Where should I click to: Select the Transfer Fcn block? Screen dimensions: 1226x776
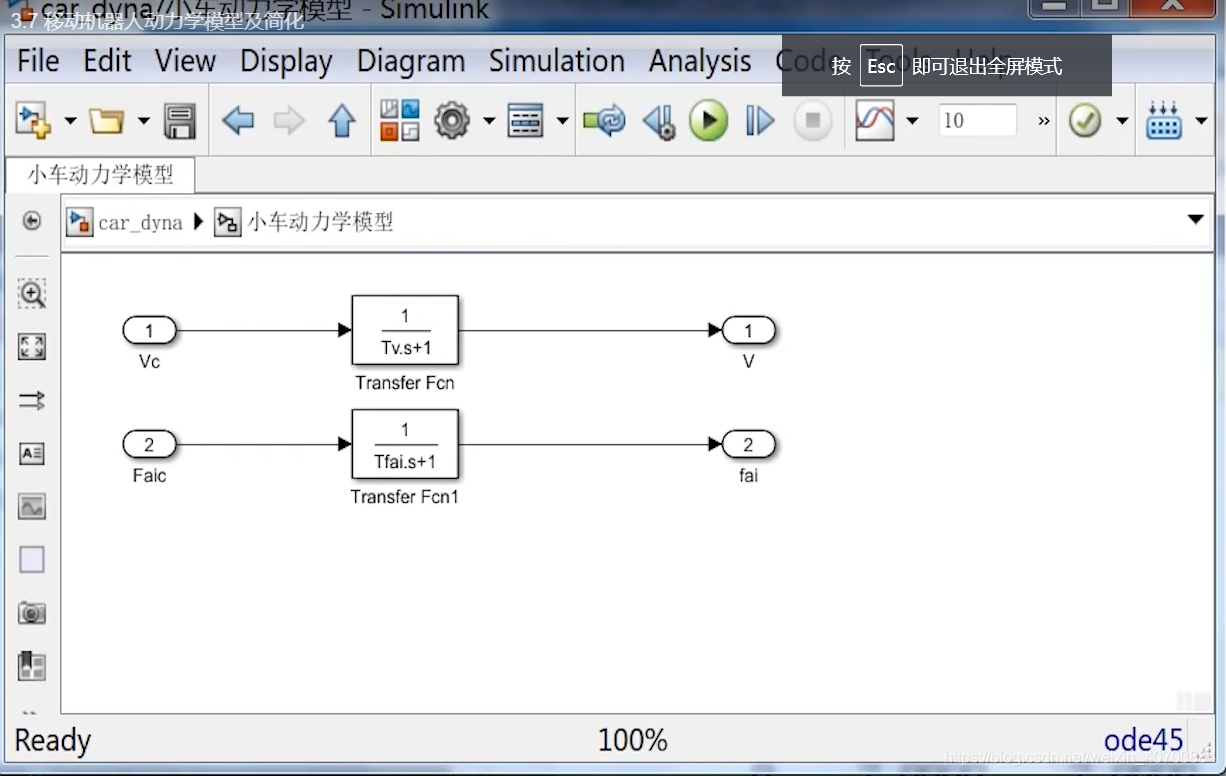(x=405, y=330)
